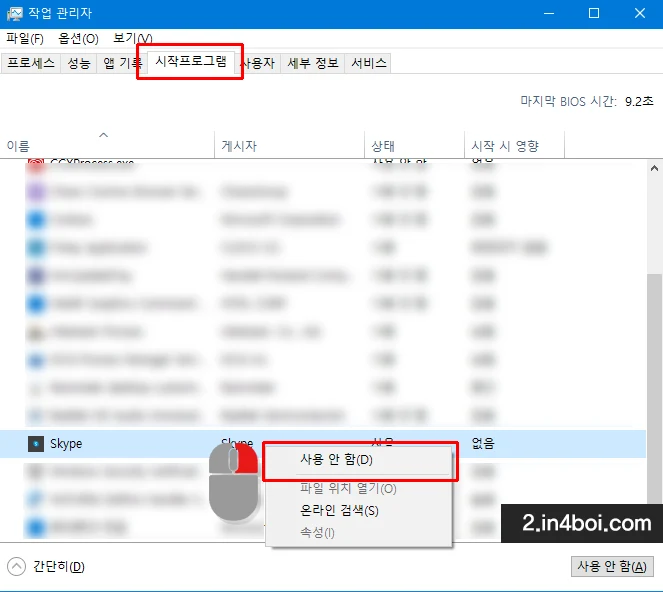Switch to the 앱 기록 tab
Image resolution: width=663 pixels, height=592 pixels.
[x=122, y=63]
